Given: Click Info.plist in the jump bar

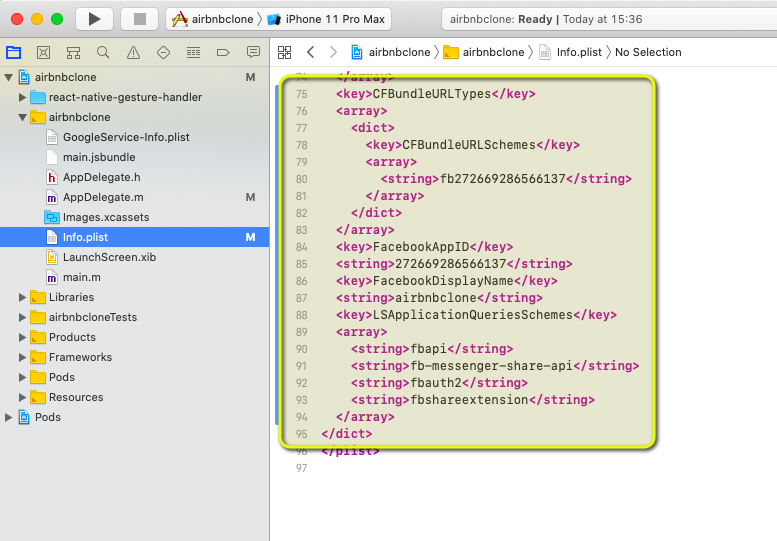Looking at the screenshot, I should (x=578, y=52).
